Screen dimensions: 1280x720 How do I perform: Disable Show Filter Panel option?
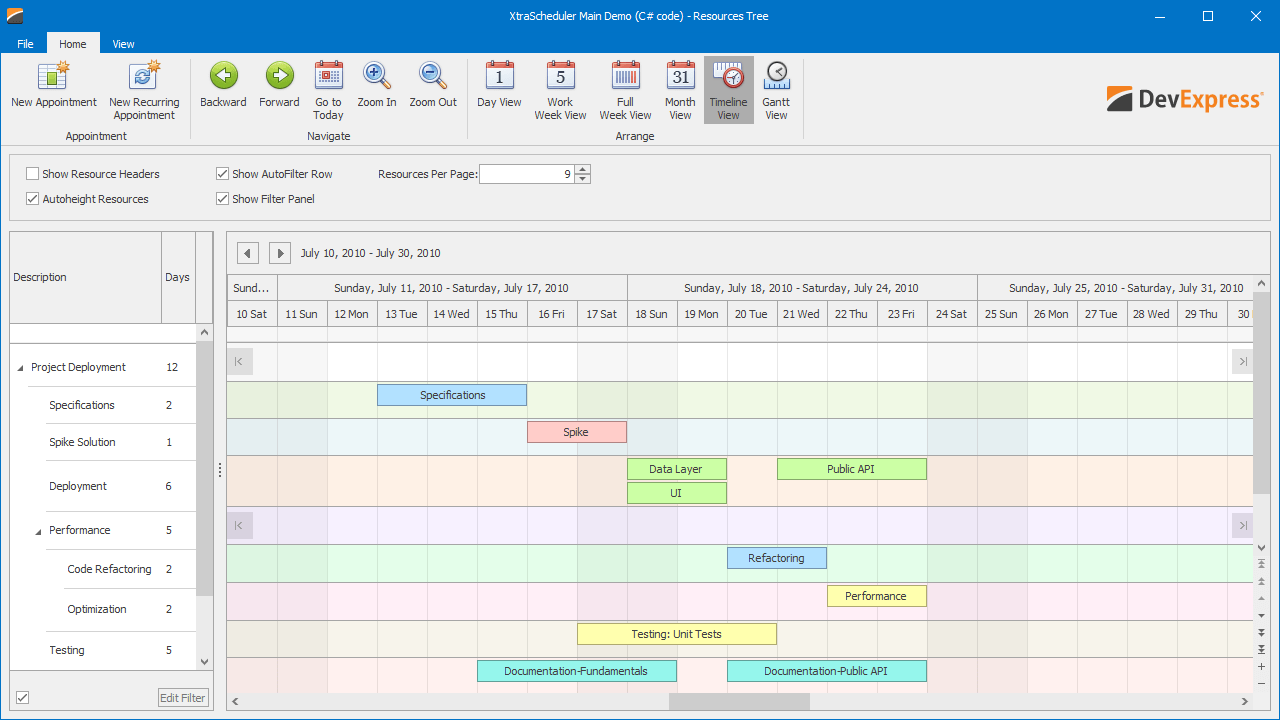223,199
